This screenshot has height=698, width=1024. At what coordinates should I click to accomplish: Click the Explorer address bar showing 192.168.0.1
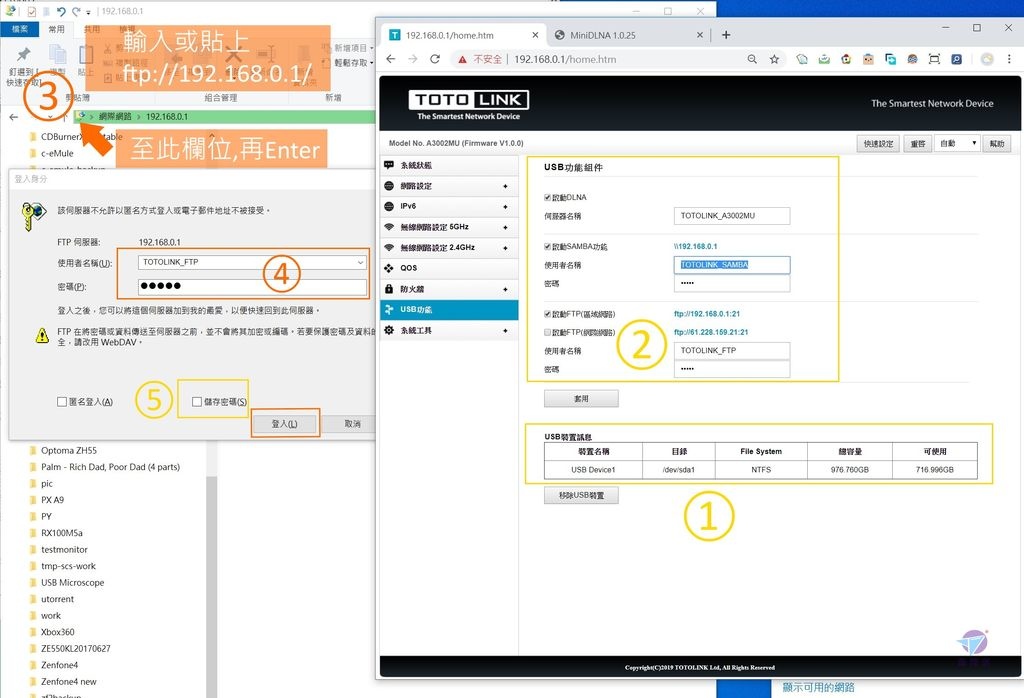click(x=225, y=117)
